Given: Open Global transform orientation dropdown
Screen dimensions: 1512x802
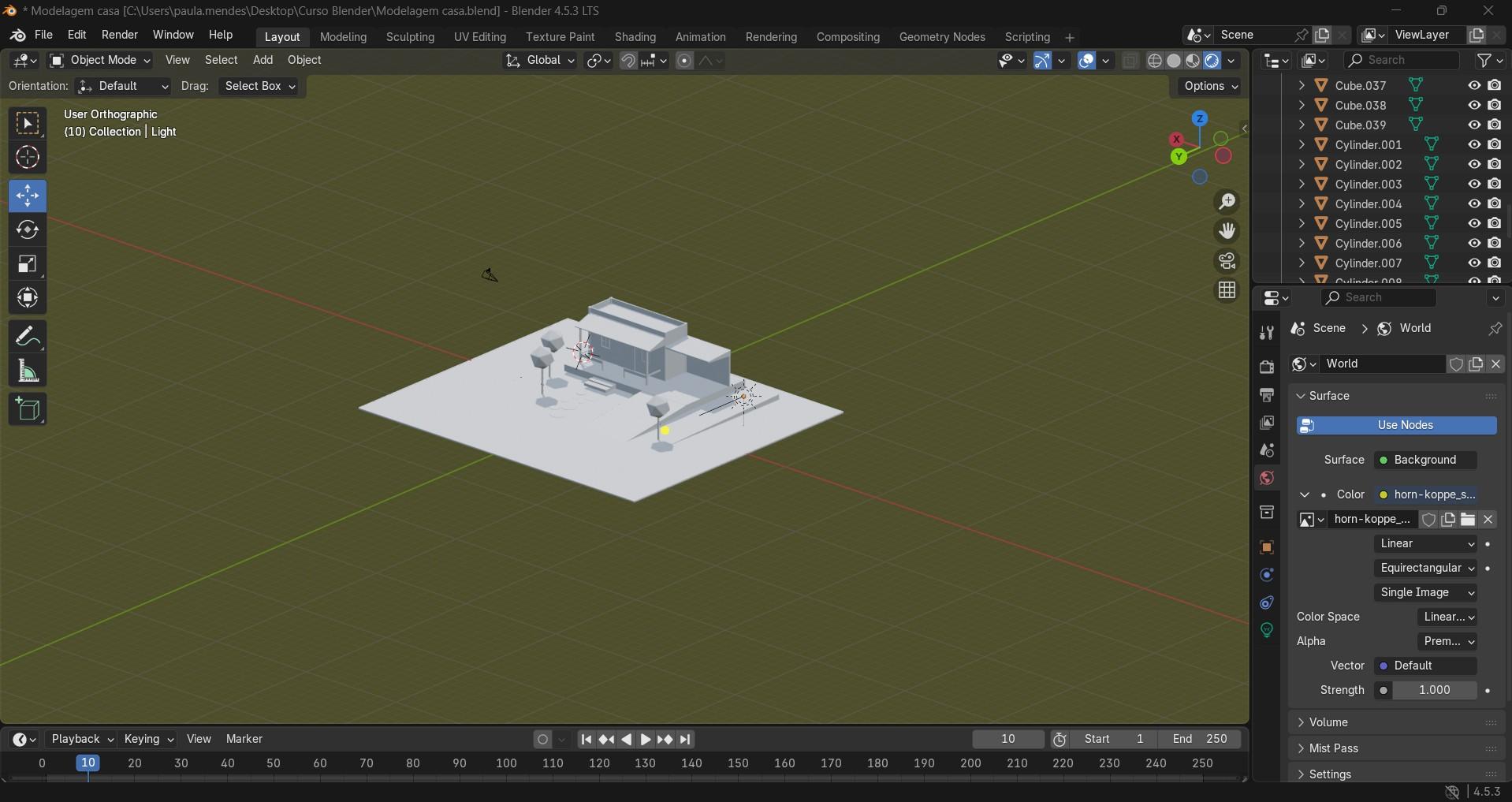Looking at the screenshot, I should click(x=540, y=61).
